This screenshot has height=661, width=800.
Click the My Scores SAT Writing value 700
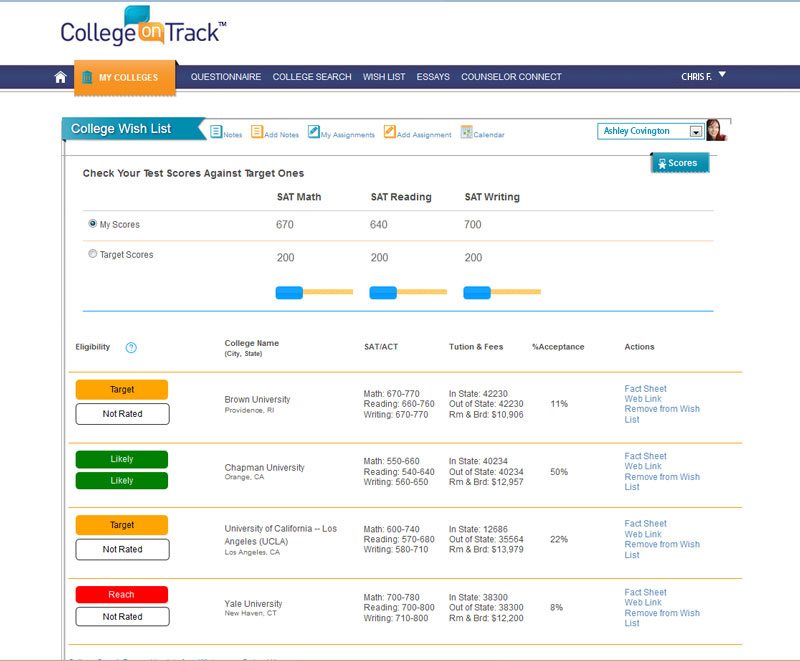tap(472, 224)
